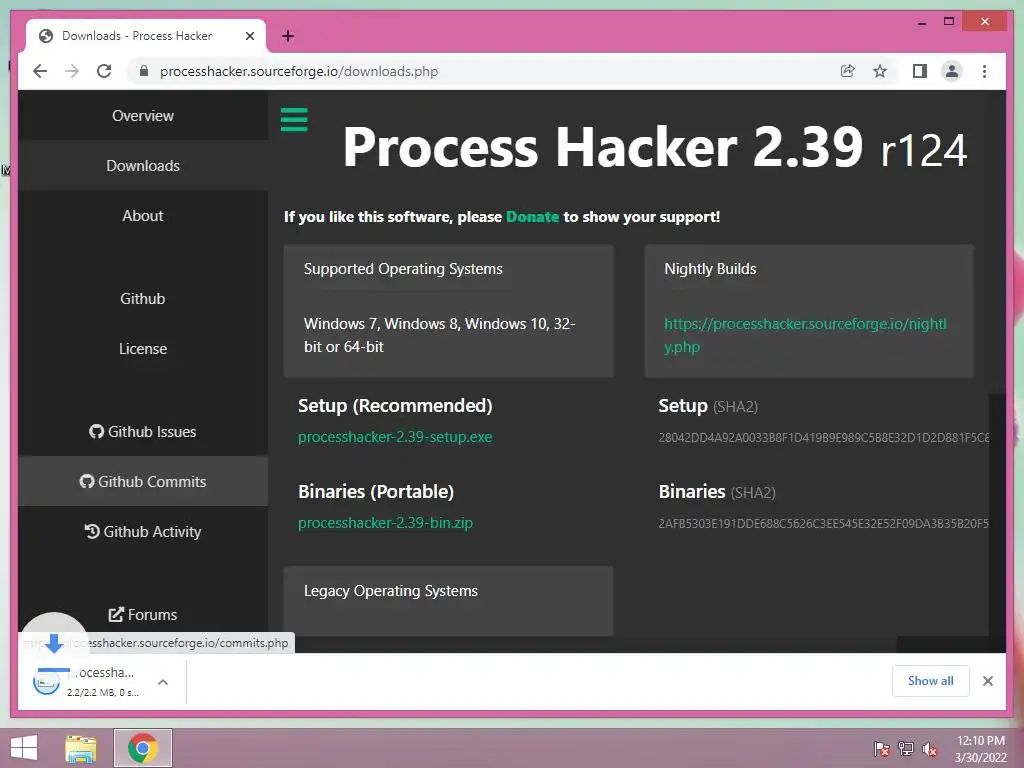The height and width of the screenshot is (768, 1024).
Task: Click the padlock site info icon
Action: point(144,71)
